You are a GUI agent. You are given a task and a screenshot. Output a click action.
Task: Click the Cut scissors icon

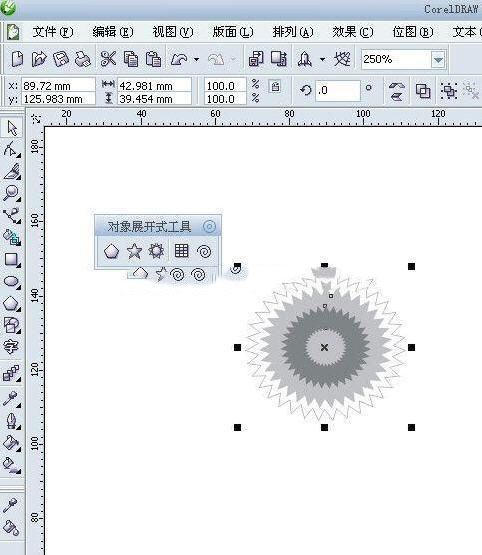(108, 59)
